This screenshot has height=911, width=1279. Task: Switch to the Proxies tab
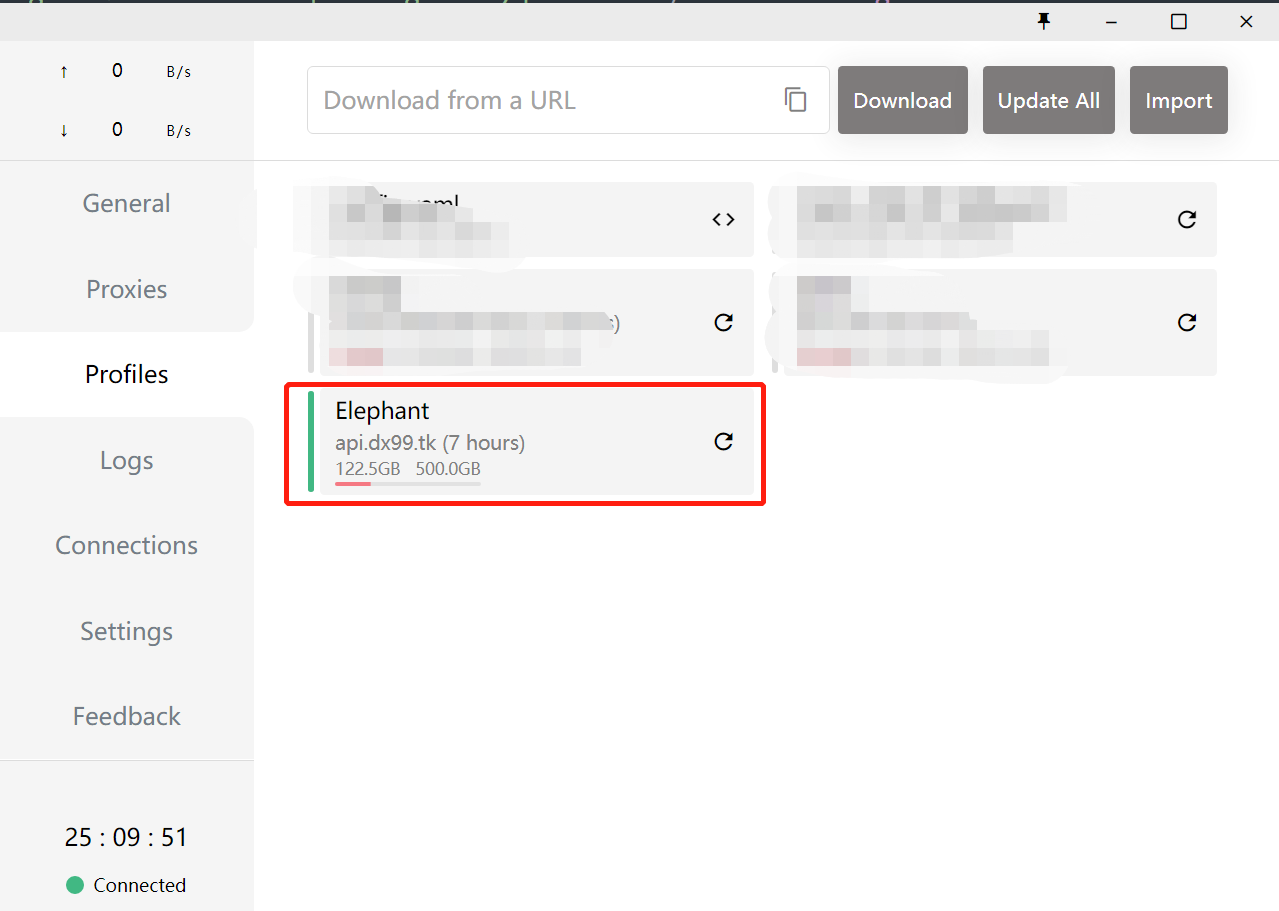pos(126,290)
